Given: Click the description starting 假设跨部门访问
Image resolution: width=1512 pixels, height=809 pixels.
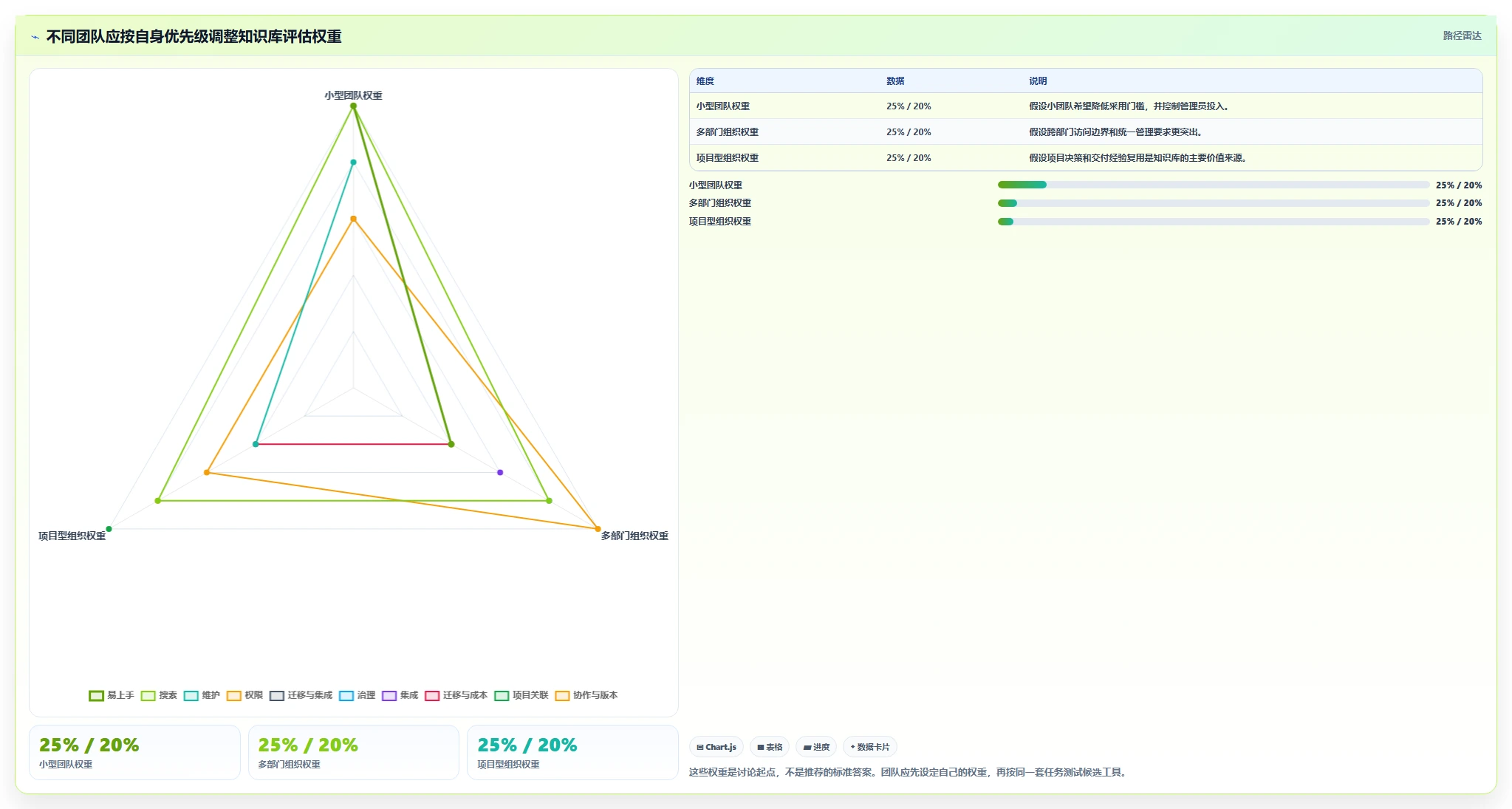Looking at the screenshot, I should pyautogui.click(x=1116, y=132).
